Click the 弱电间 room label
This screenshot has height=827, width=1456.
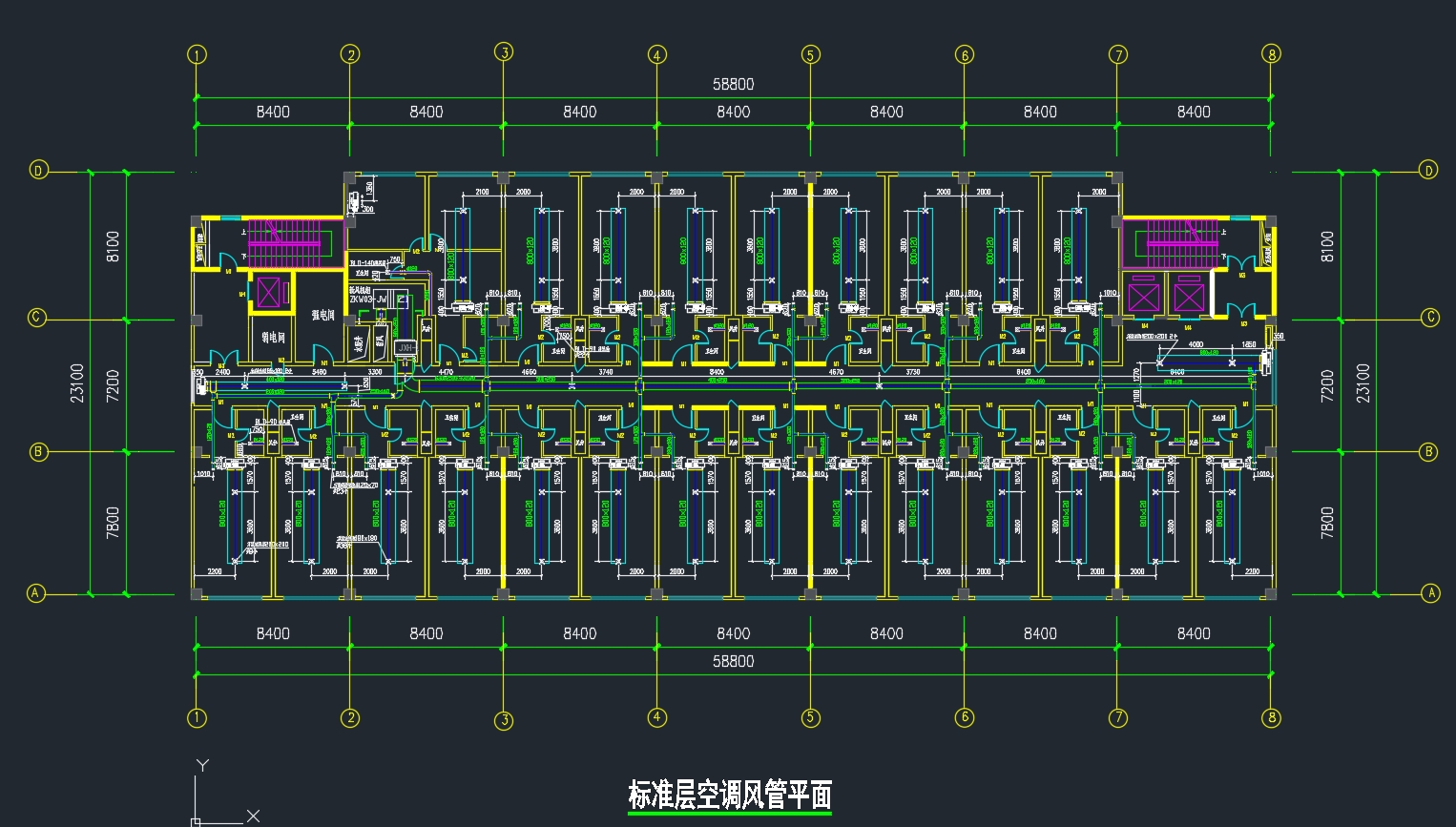point(274,337)
